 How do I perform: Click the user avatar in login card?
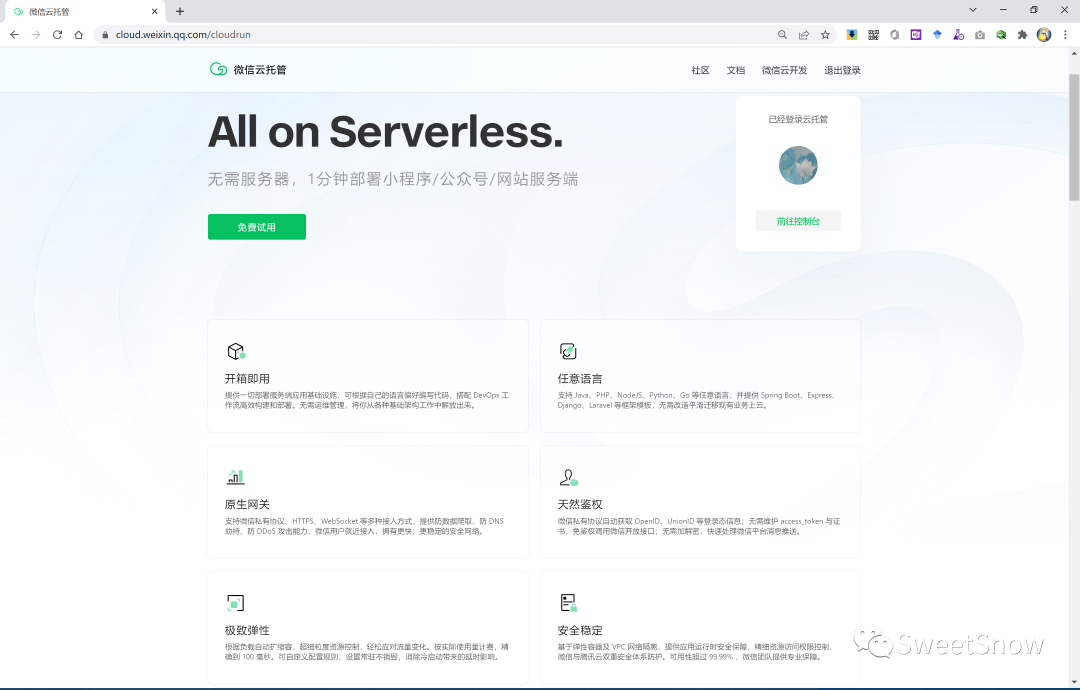798,165
